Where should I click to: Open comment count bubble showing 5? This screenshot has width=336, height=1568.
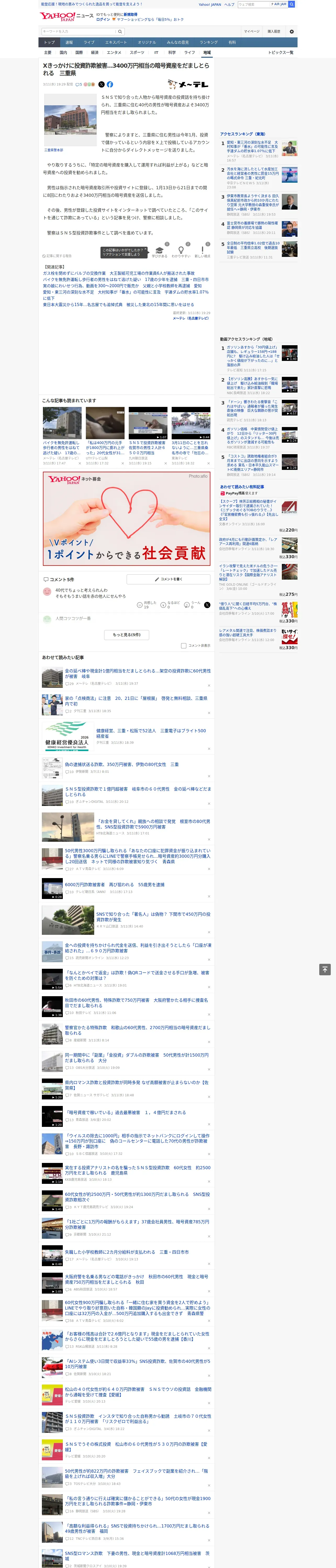79,85
